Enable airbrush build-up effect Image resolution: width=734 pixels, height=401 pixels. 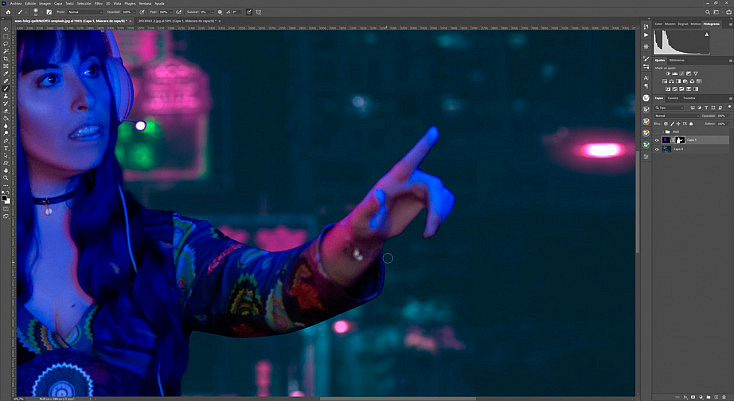click(179, 12)
